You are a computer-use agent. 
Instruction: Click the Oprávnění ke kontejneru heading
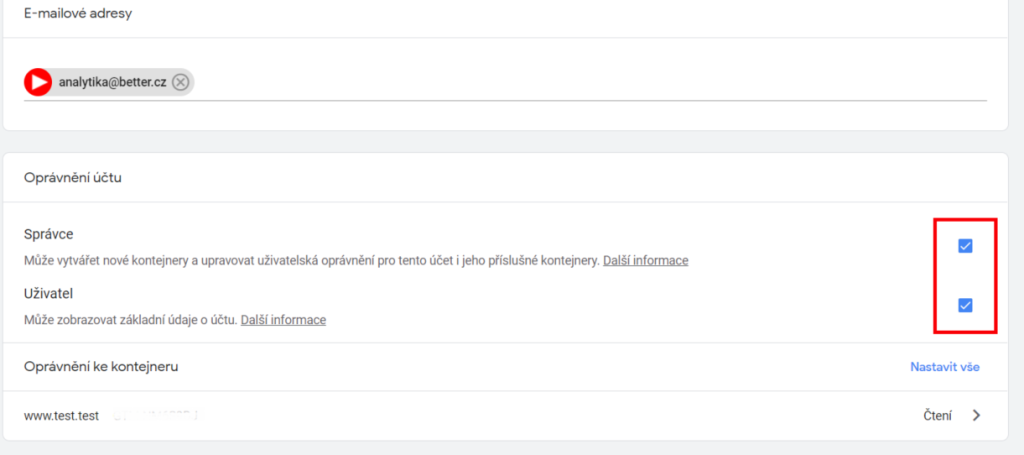coord(101,367)
